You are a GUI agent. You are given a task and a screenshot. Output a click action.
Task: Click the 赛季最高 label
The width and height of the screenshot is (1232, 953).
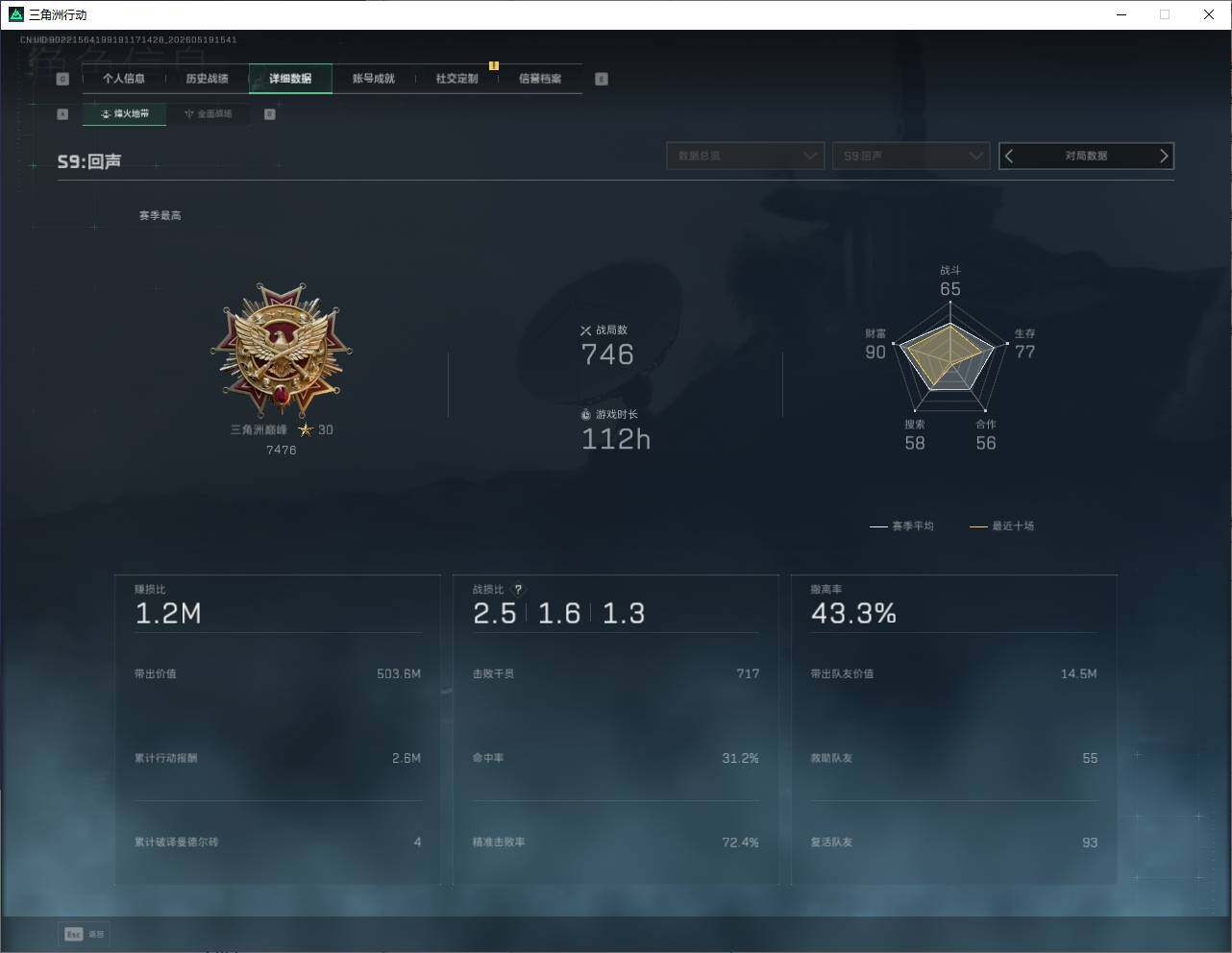point(160,216)
